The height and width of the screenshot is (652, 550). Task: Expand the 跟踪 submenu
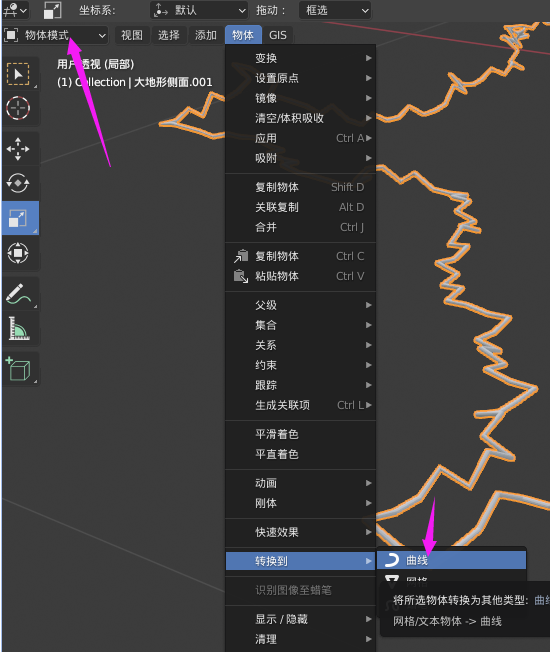click(301, 385)
